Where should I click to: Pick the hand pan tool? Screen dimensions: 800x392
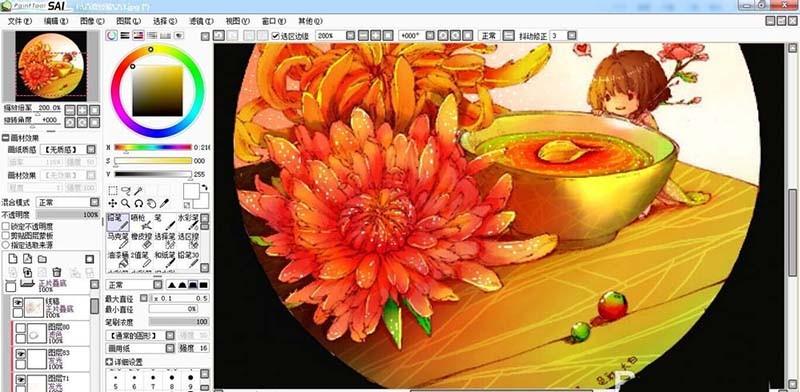coord(151,203)
